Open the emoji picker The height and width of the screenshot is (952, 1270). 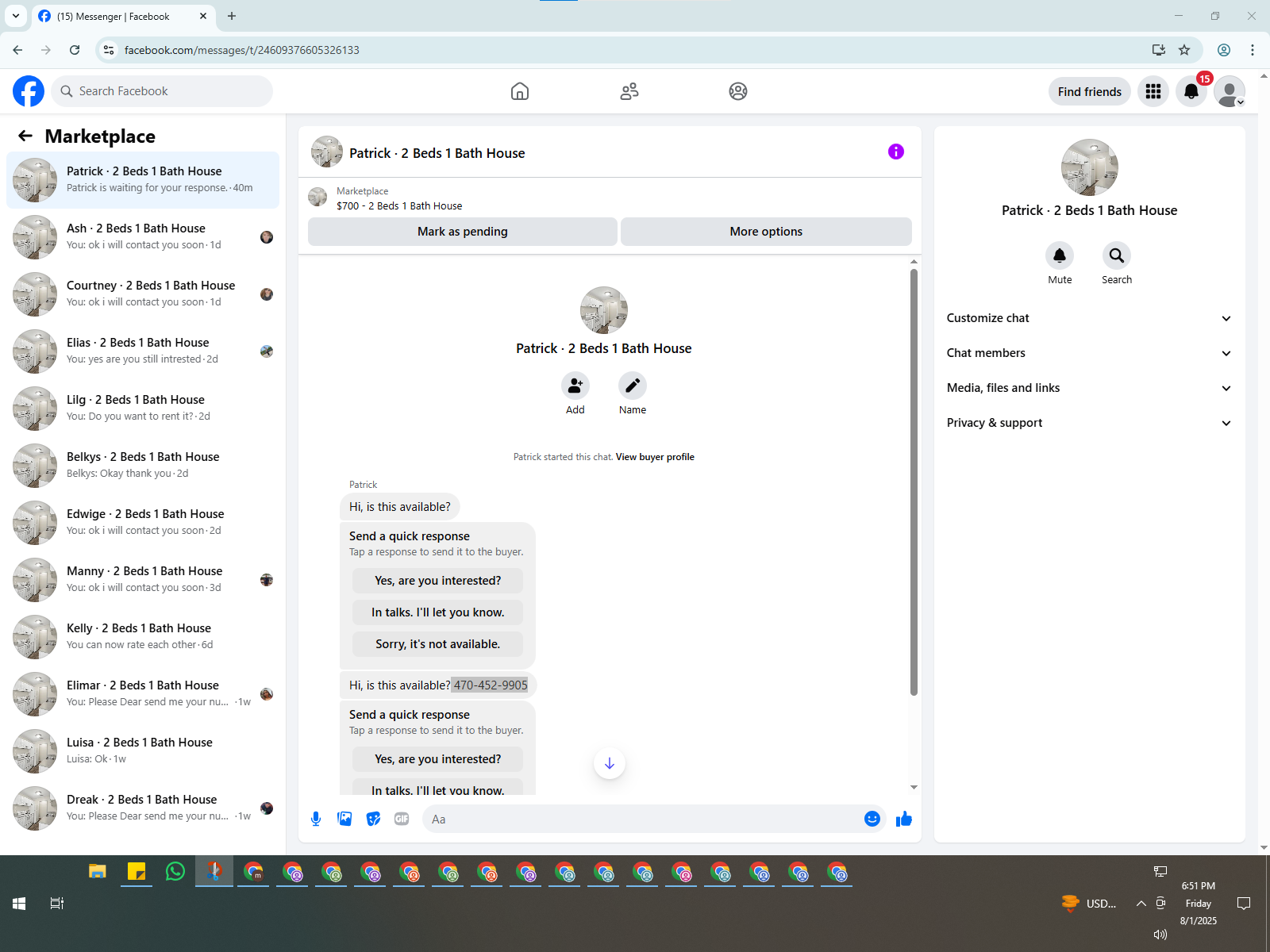pyautogui.click(x=872, y=819)
